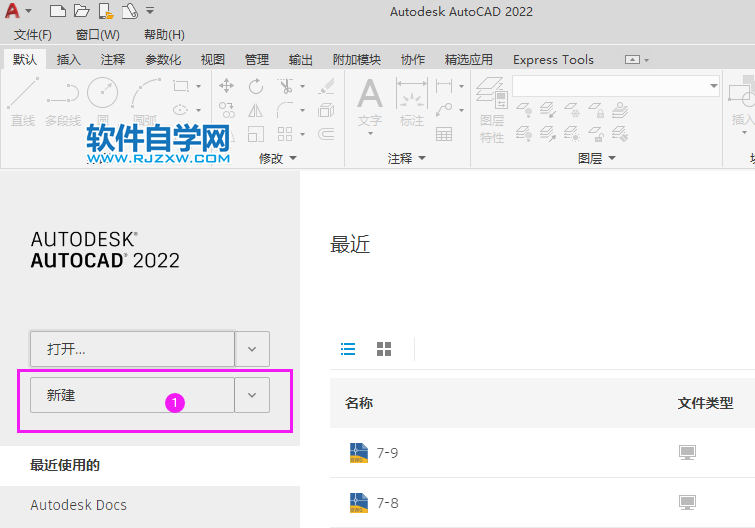
Task: Select the 默认 ribbon tab
Action: 25,60
